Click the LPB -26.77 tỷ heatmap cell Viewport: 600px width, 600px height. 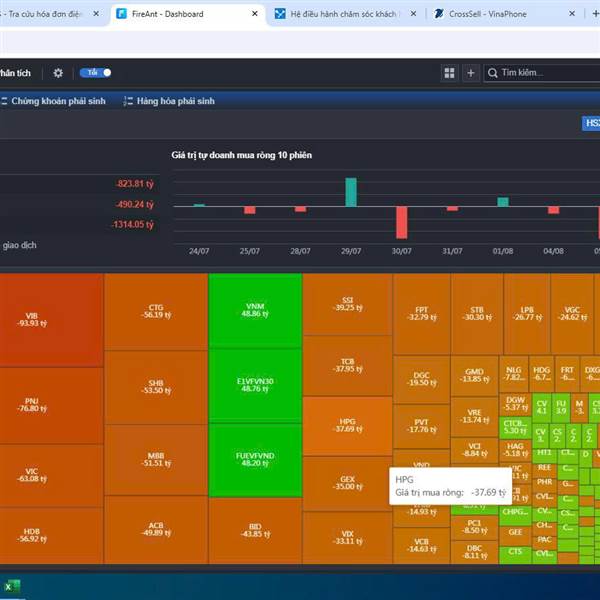(x=527, y=314)
